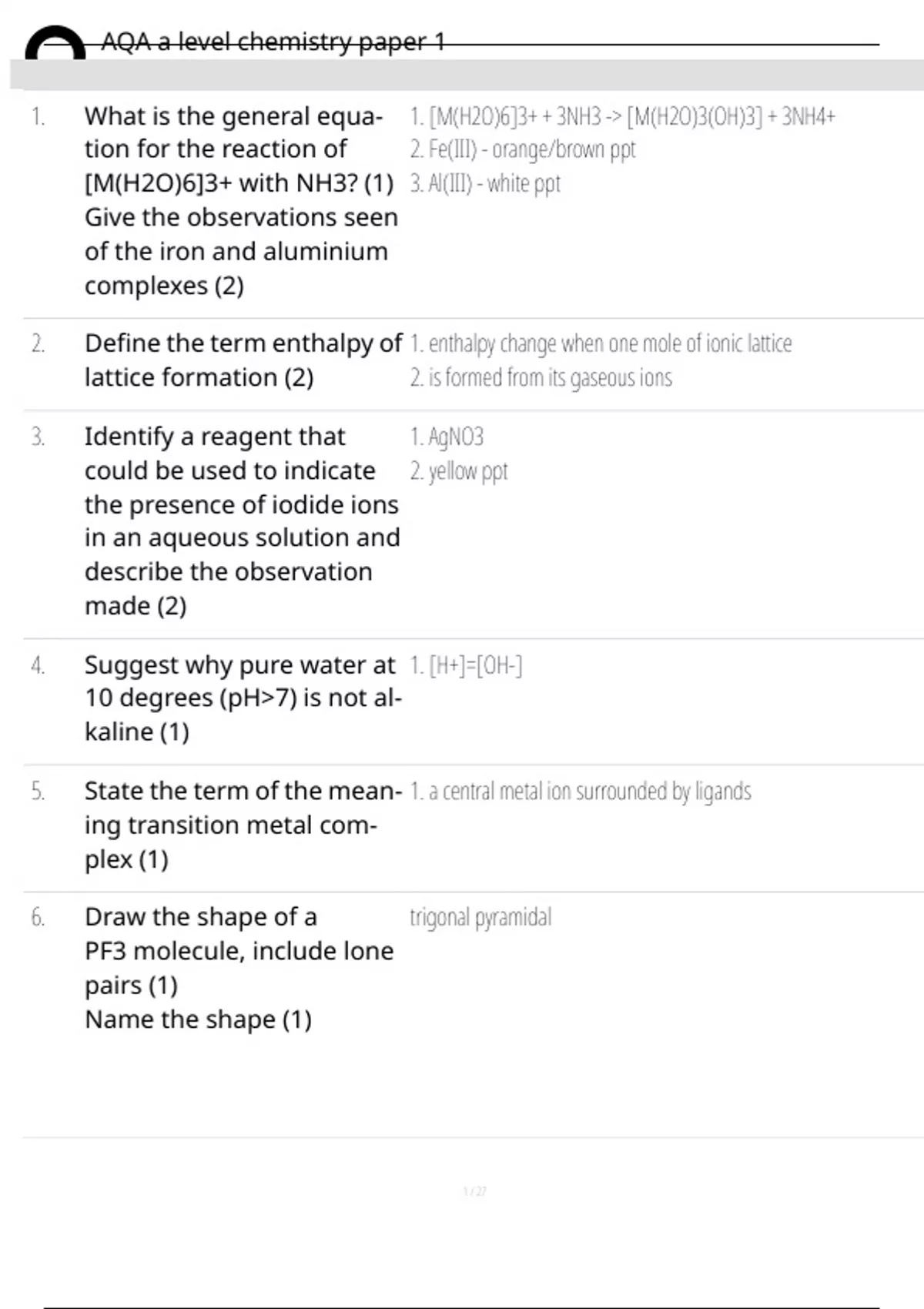The image size is (924, 1309).
Task: Click the [M(H2O)6]3+ + 3NH3 equation answer
Action: (622, 117)
